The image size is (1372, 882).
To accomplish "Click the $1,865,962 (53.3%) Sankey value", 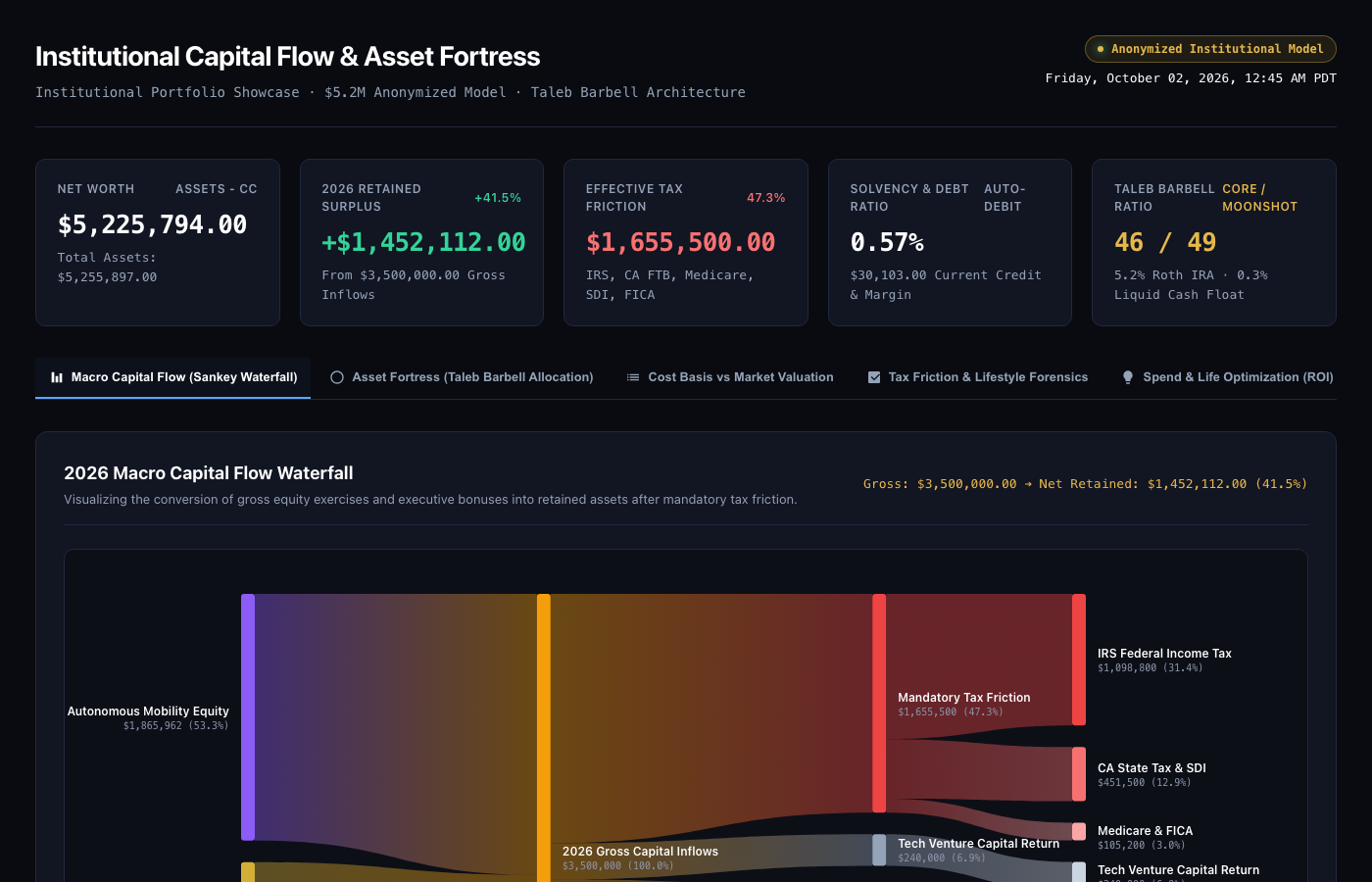I will (175, 726).
